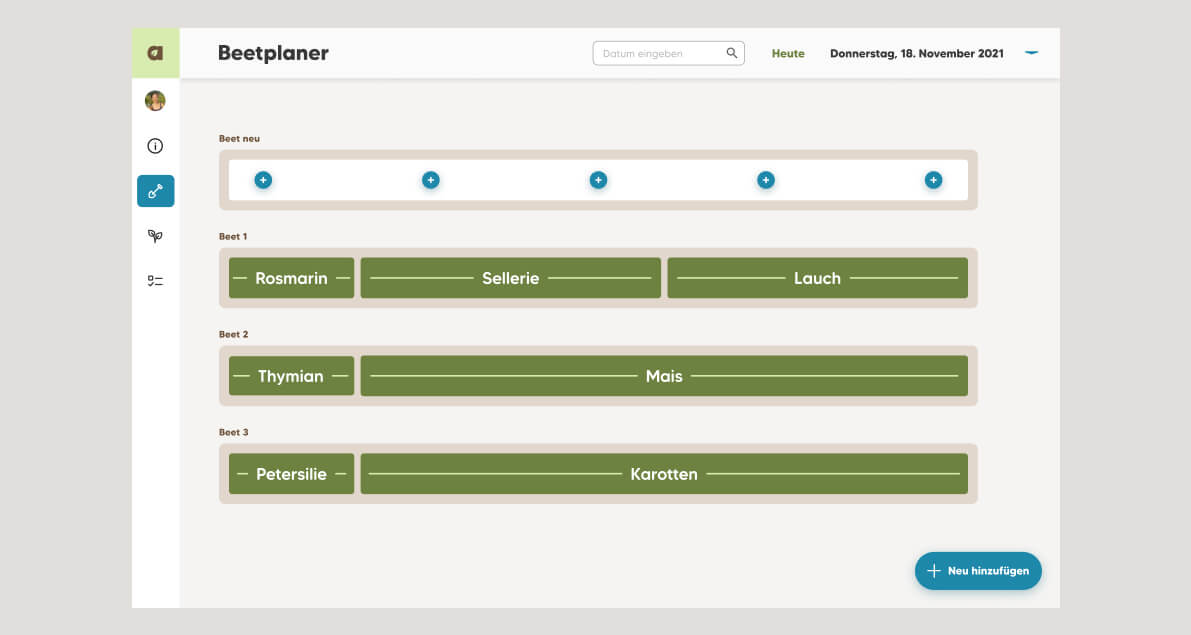Select the Sellerie block in Beet 1
Image resolution: width=1191 pixels, height=635 pixels.
tap(510, 278)
